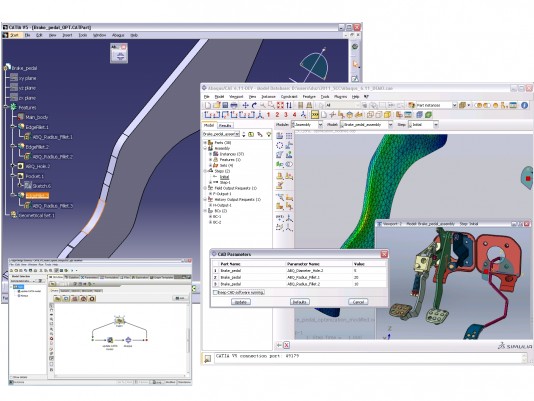Viewport: 534px width, 401px height.
Task: Click the blue Help info icon in Abaqus toolbar
Action: tap(524, 105)
